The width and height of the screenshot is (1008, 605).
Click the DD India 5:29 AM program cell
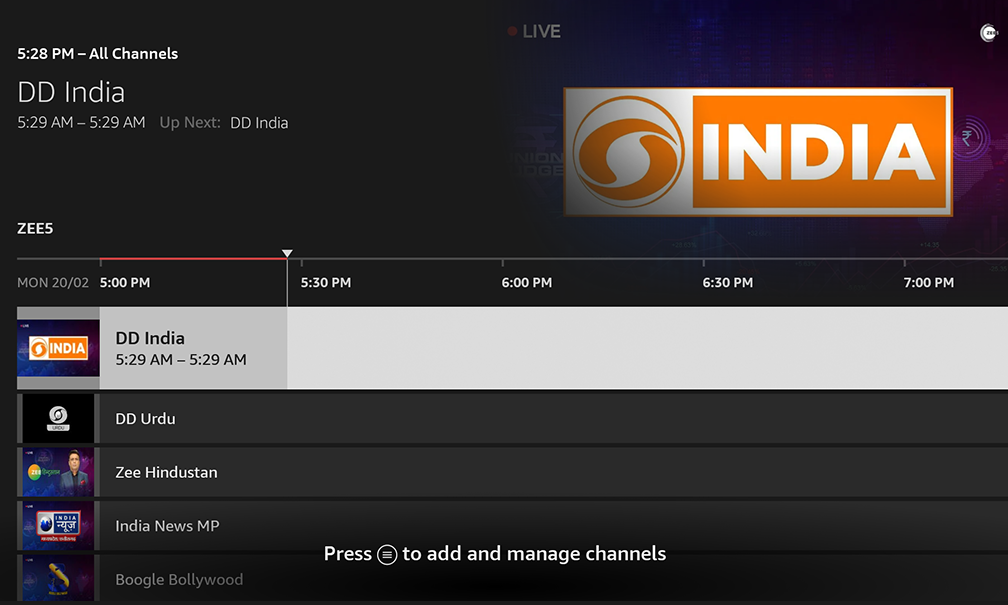[194, 348]
